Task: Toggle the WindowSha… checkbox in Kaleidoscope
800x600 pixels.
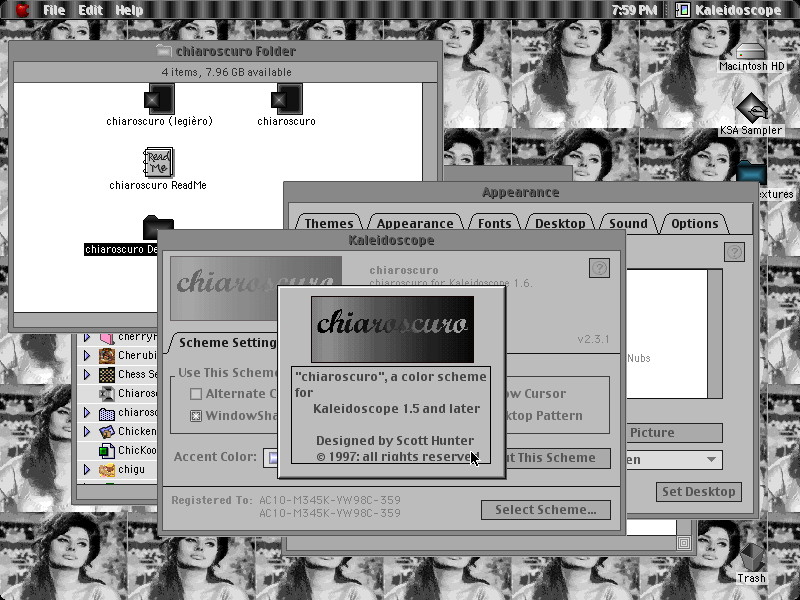Action: click(x=196, y=416)
